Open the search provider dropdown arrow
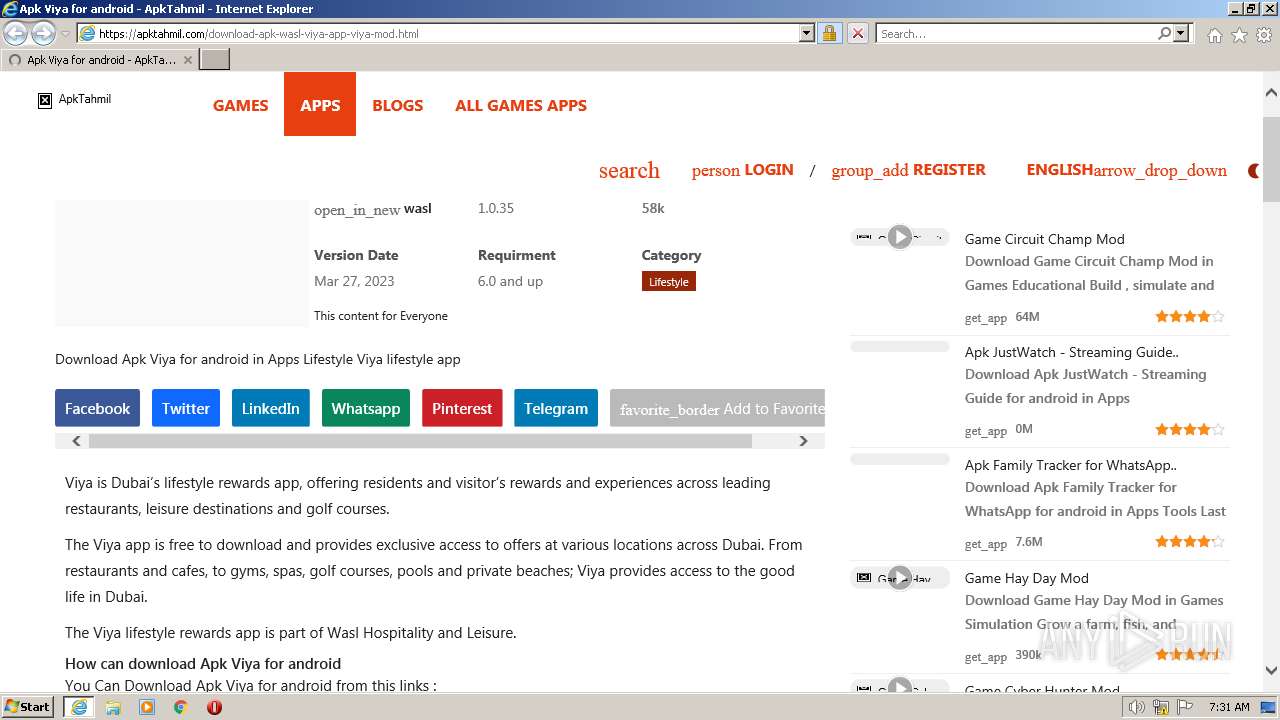Viewport: 1280px width, 720px height. [1181, 34]
